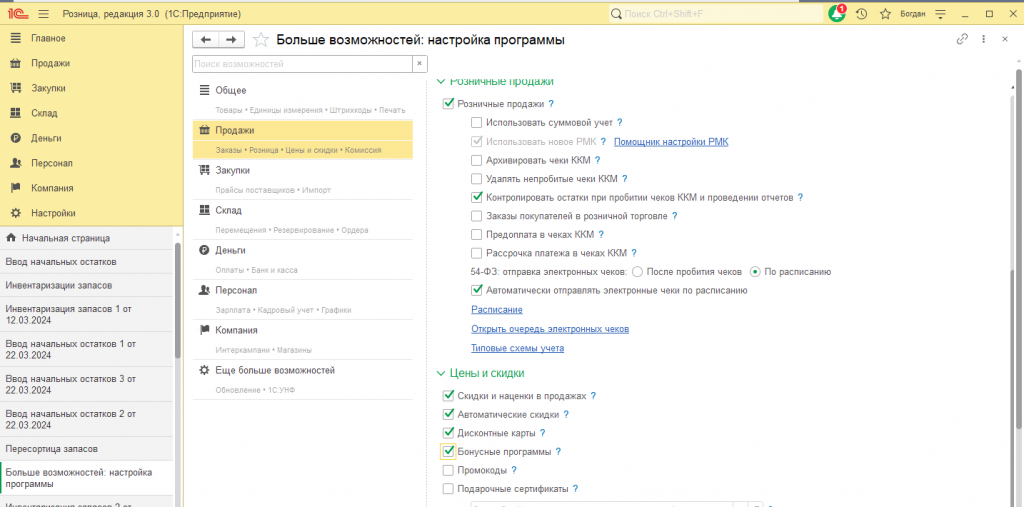This screenshot has width=1024, height=507.
Task: Collapse the Цены и скидки section
Action: [x=441, y=373]
